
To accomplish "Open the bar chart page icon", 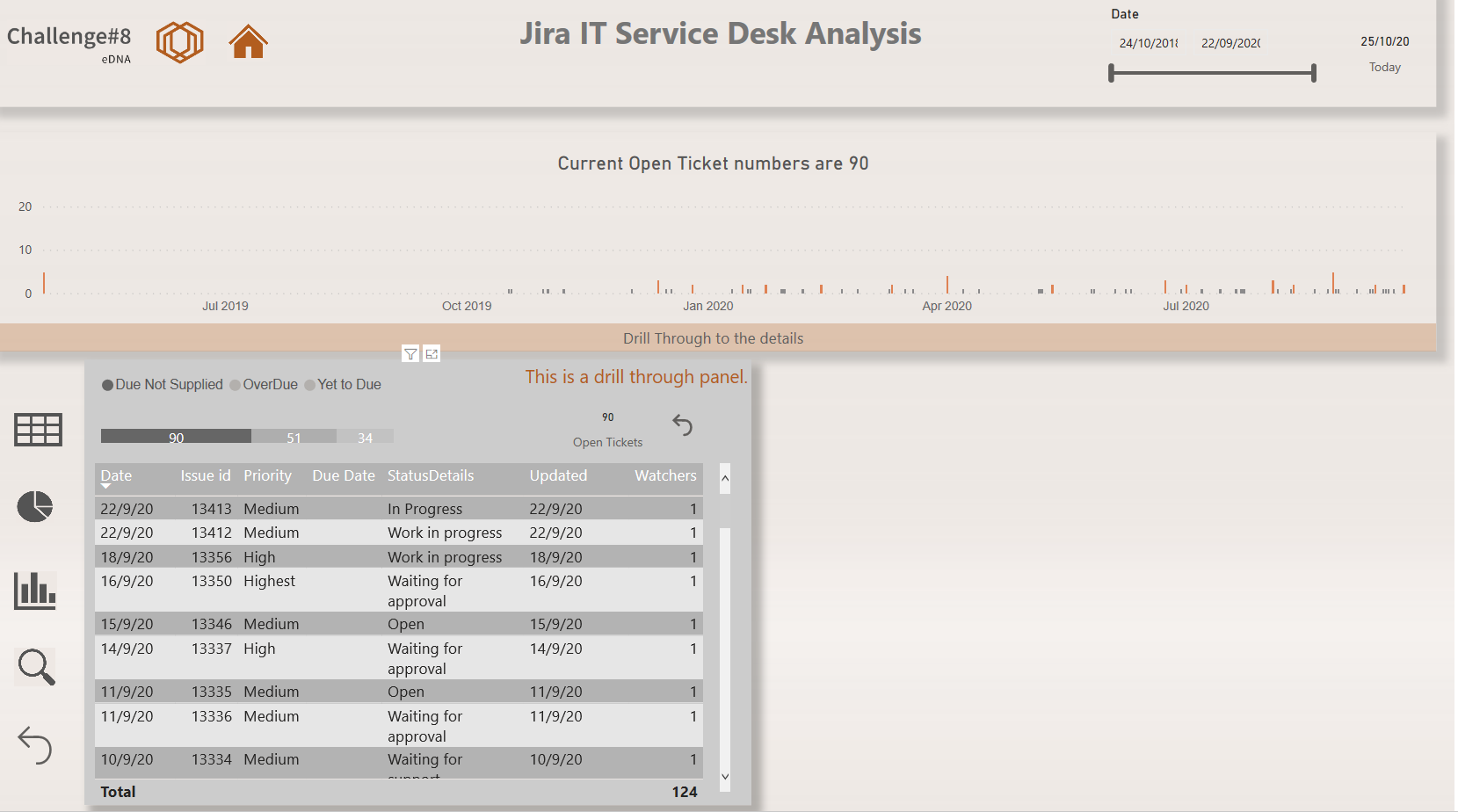I will 35,590.
